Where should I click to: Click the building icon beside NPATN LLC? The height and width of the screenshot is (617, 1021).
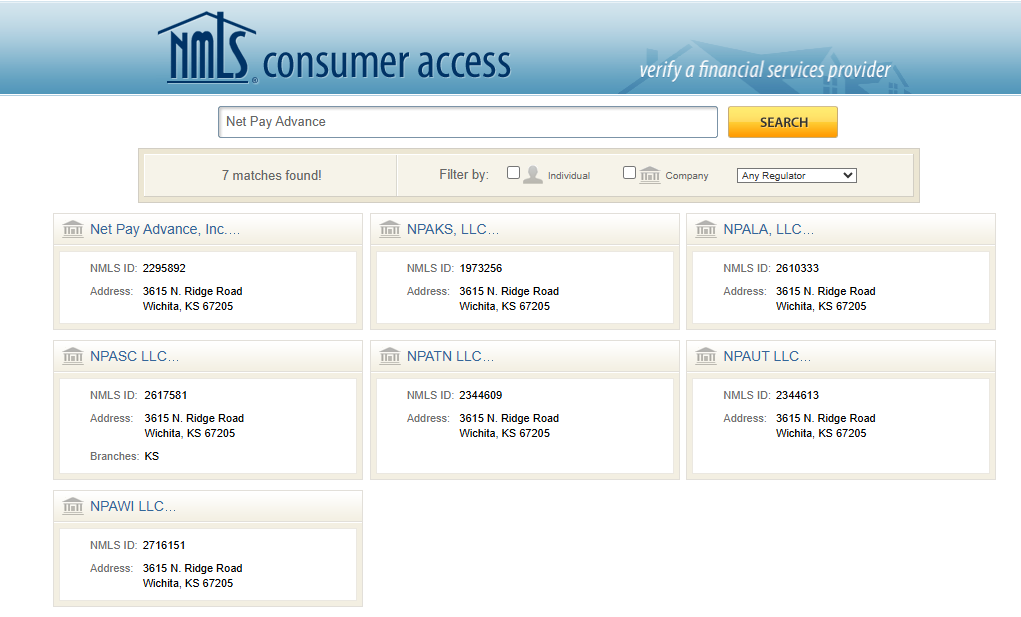(x=390, y=356)
